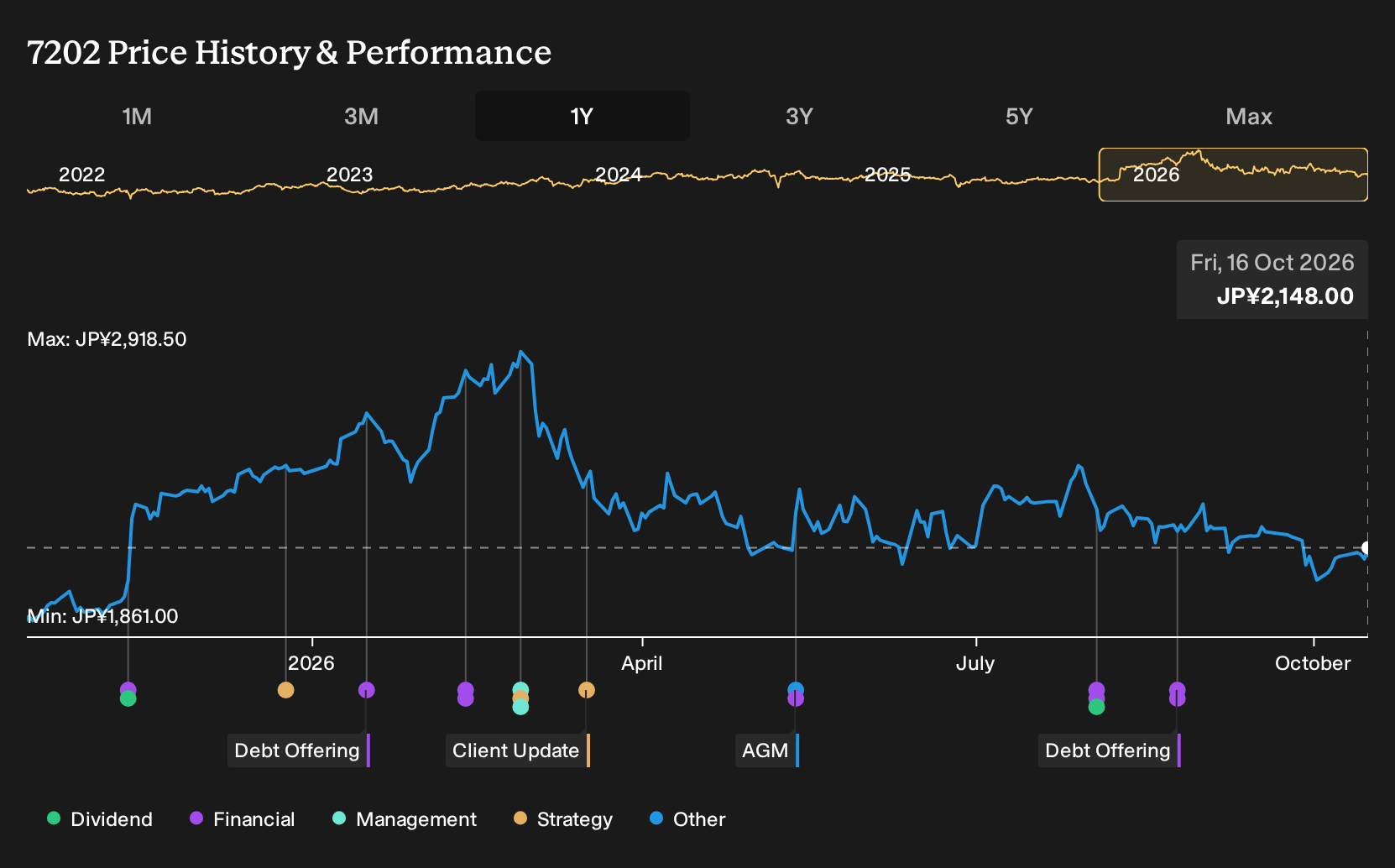
Task: Click the white current-price endpoint dot on the chart
Action: [1366, 547]
